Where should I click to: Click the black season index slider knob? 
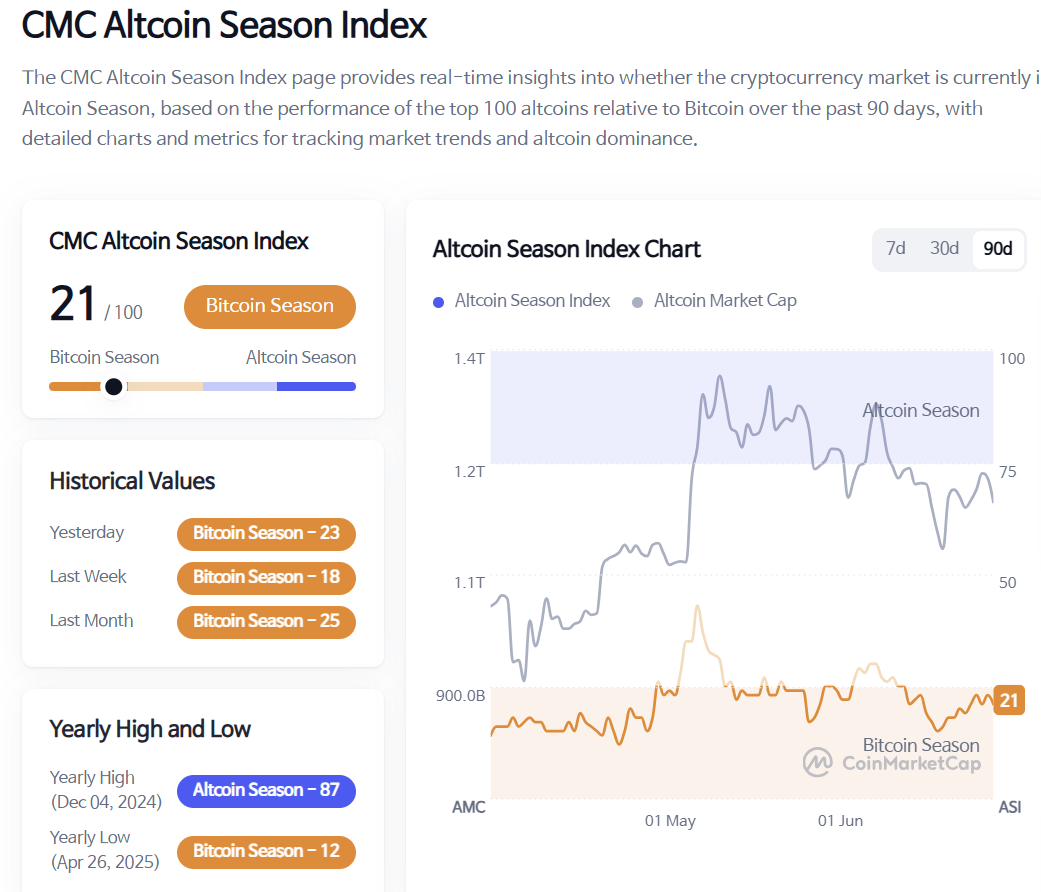tap(114, 386)
